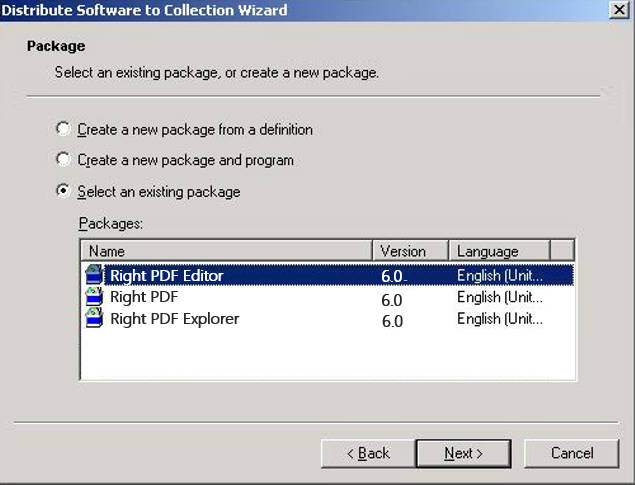Click version 6.0 of Right PDF Explorer
Screen dimensions: 635x485
392,321
